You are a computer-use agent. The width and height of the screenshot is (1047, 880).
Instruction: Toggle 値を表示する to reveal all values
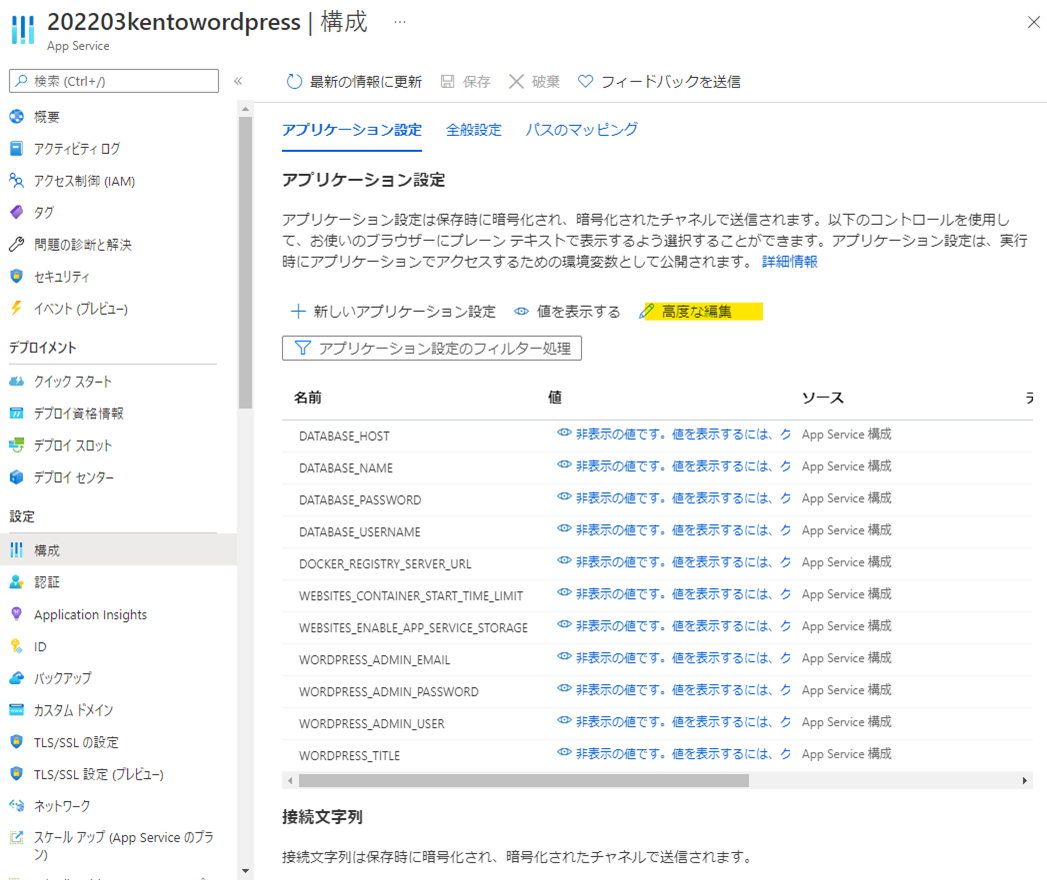coord(567,312)
